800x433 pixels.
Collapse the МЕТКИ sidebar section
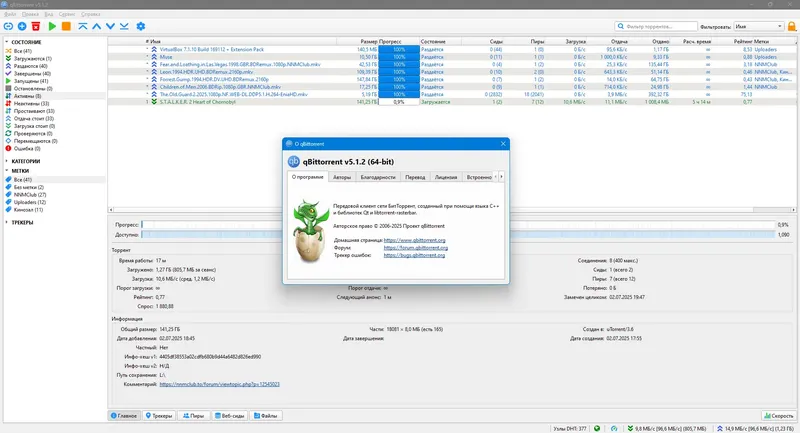[7, 171]
